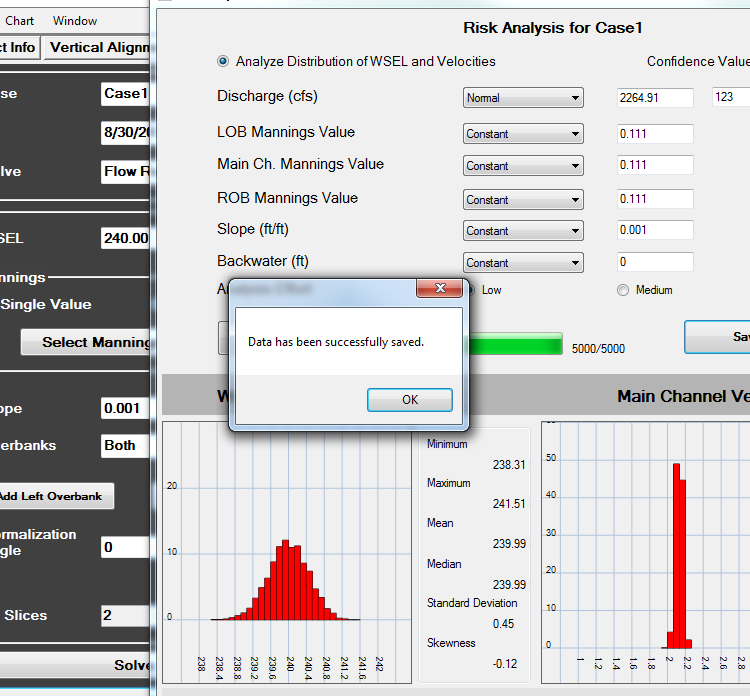Edit the Discharge value 2264.91 field
Image resolution: width=750 pixels, height=696 pixels.
[655, 98]
